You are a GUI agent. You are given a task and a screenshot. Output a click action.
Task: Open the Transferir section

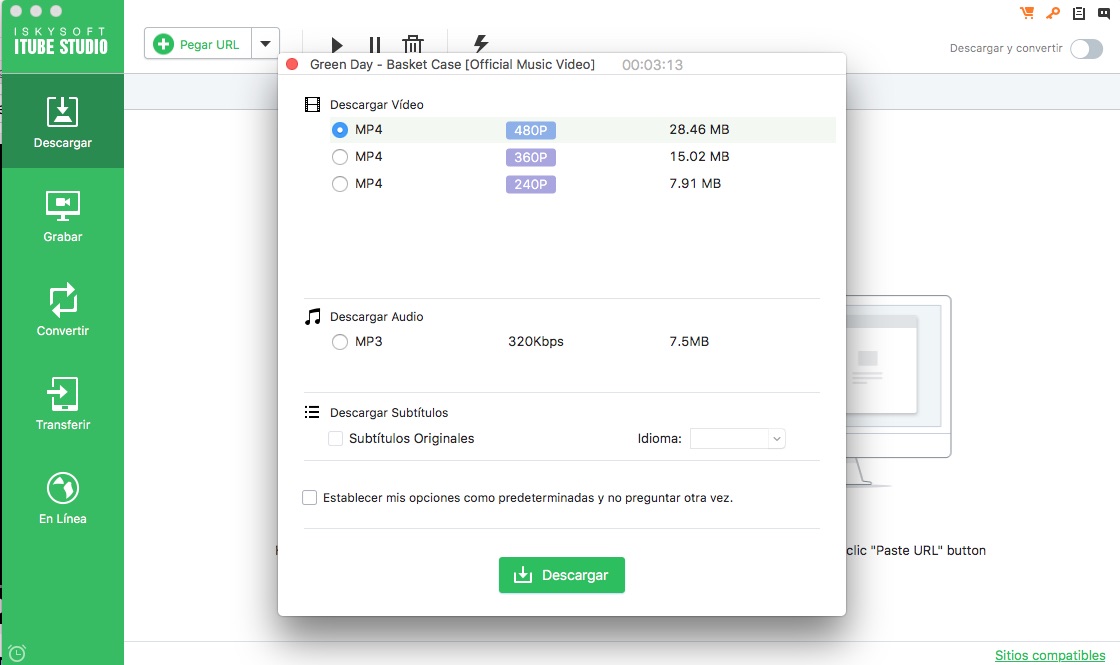point(62,404)
